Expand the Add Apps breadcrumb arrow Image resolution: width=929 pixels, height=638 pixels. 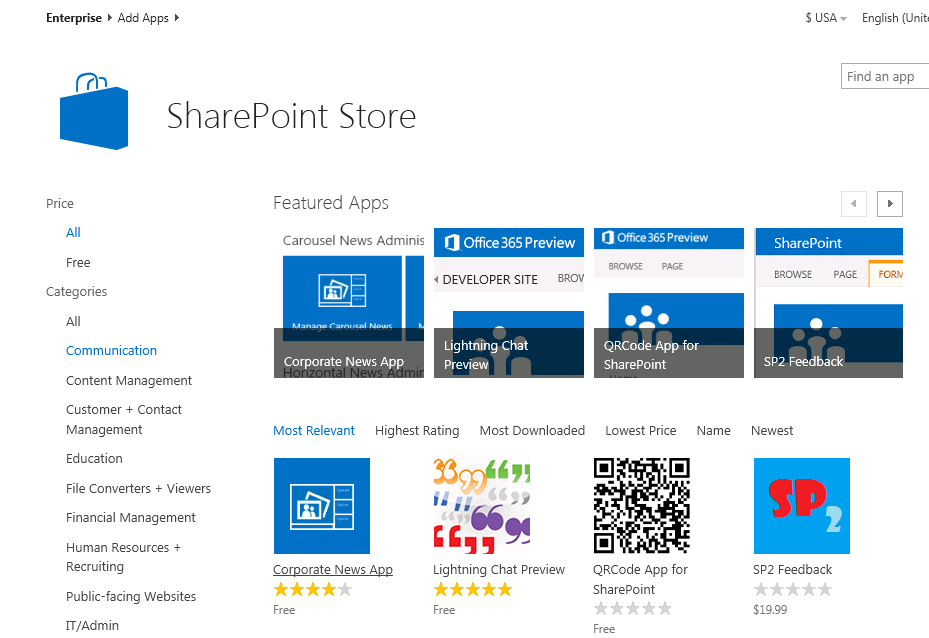click(x=177, y=18)
